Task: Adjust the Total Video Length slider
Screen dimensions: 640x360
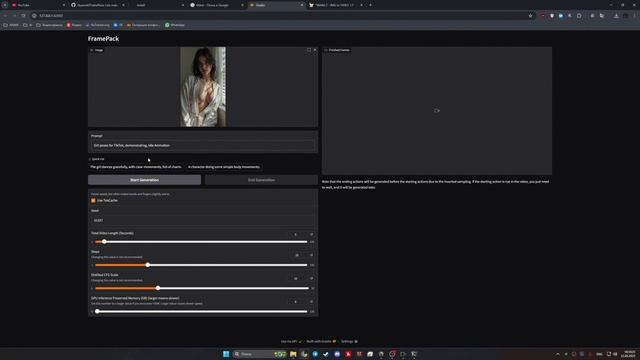Action: tap(201, 242)
